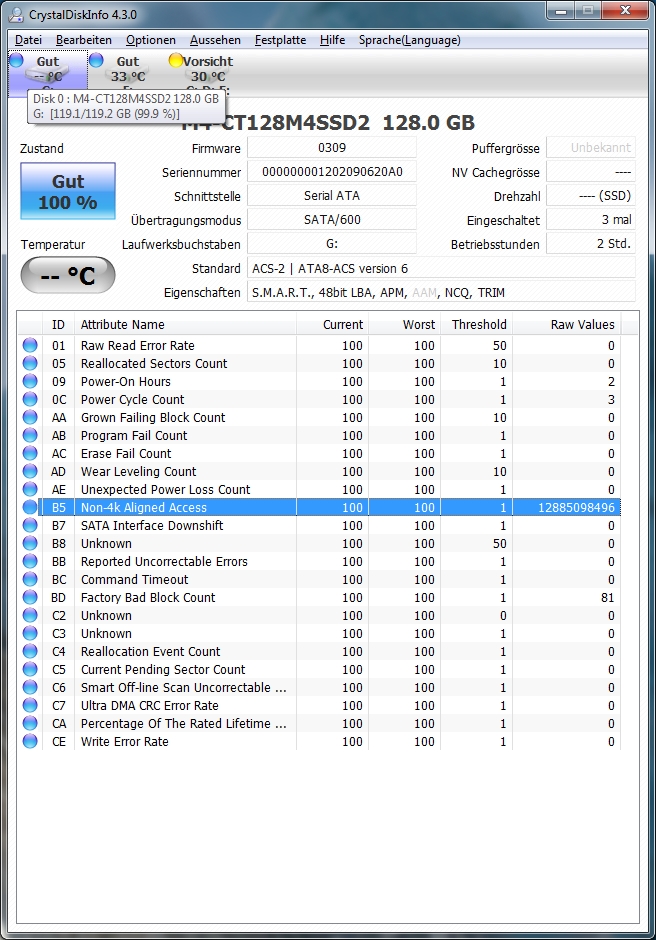Click the Raw Values column header
Viewport: 656px width, 940px height.
[567, 325]
